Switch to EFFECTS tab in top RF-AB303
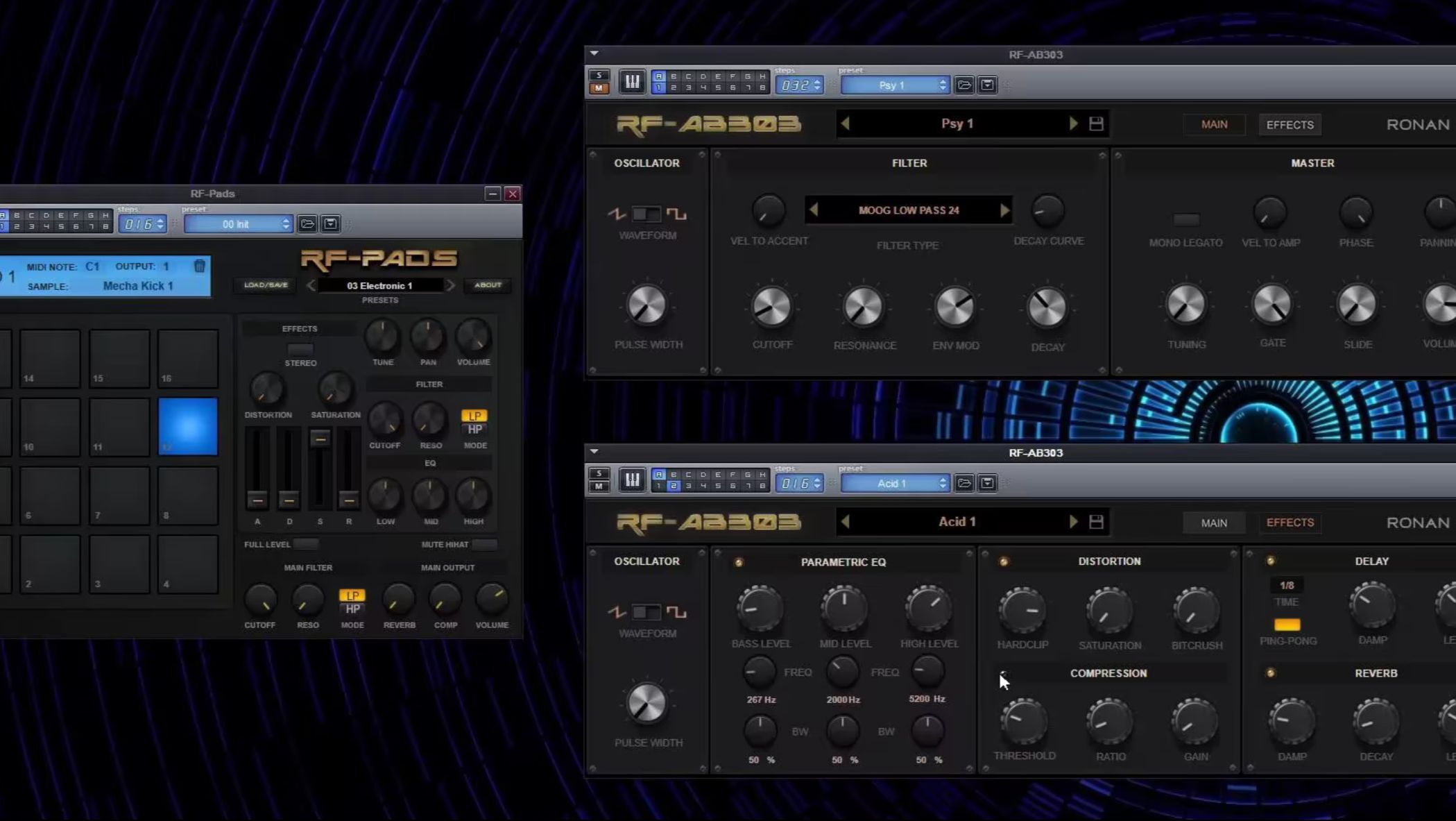1456x821 pixels. 1290,125
